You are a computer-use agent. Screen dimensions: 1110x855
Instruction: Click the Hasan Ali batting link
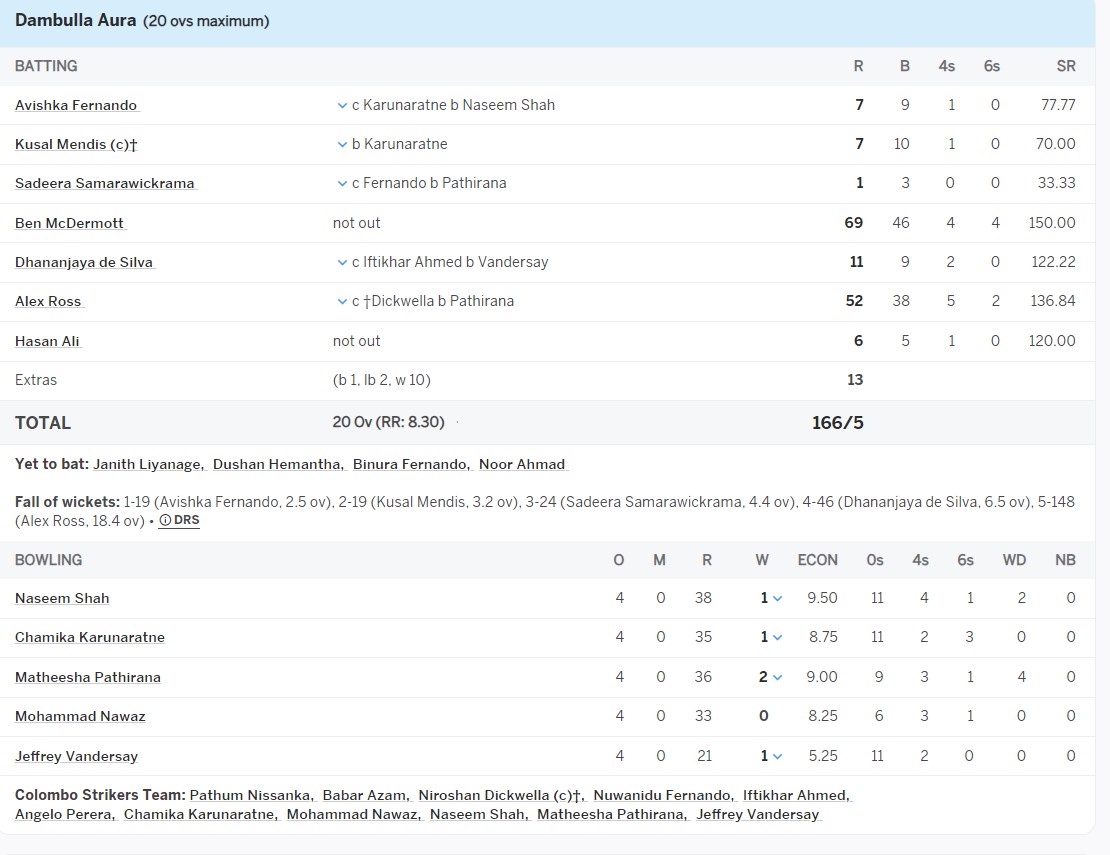[47, 341]
